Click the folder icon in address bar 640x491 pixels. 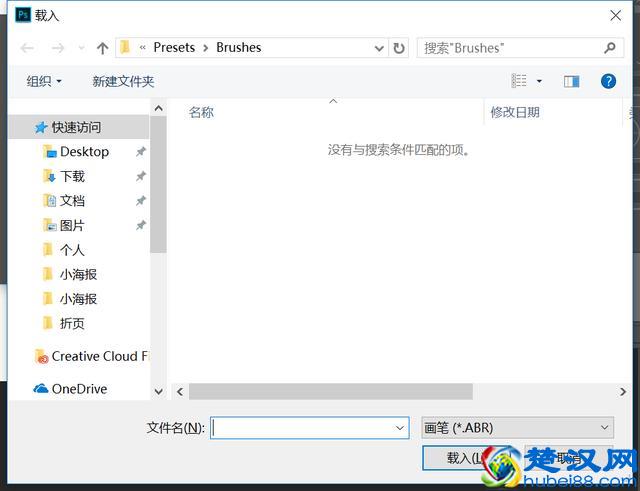125,47
